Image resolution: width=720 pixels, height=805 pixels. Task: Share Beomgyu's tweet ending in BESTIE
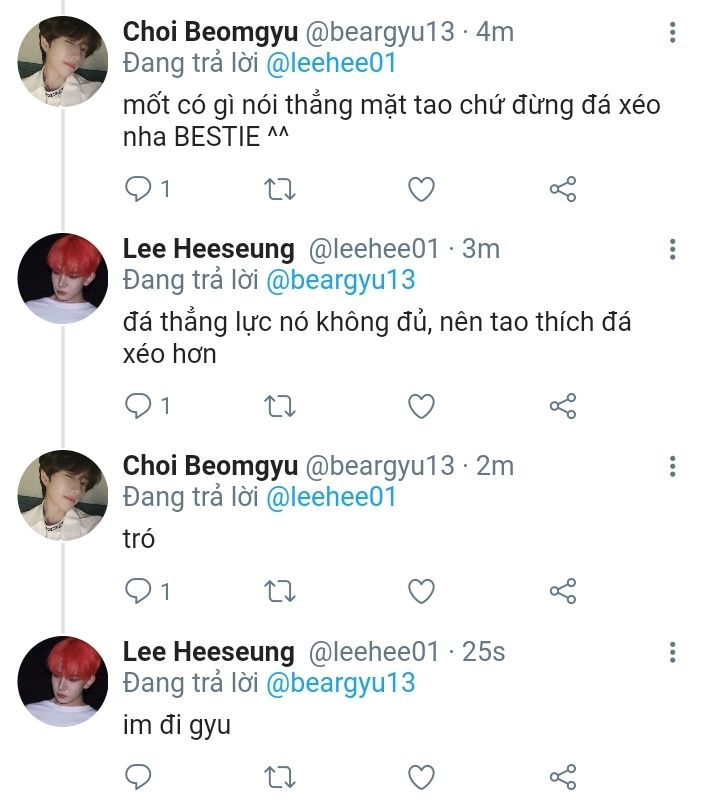click(564, 188)
